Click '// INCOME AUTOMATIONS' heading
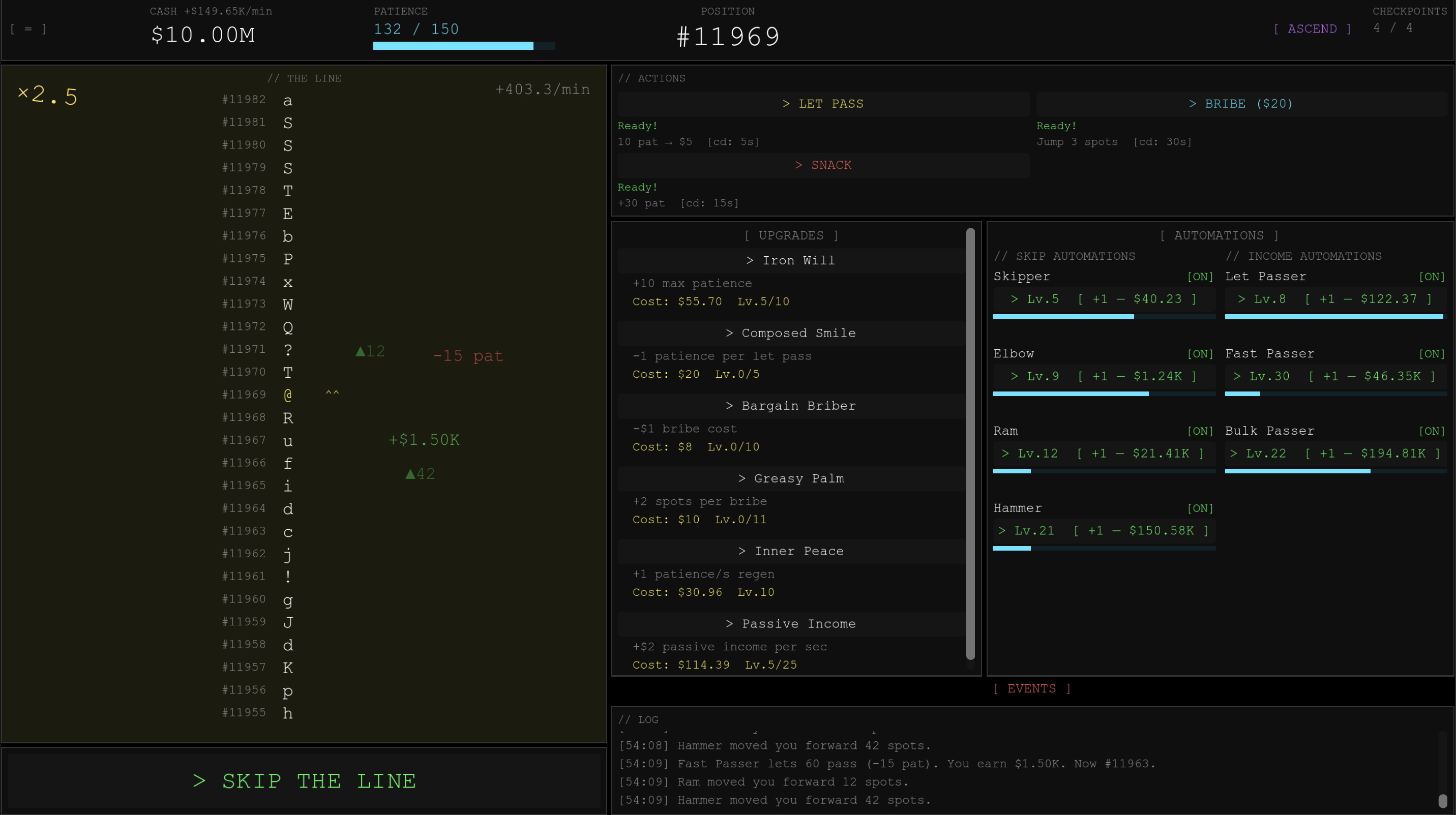The width and height of the screenshot is (1456, 815). pos(1303,257)
